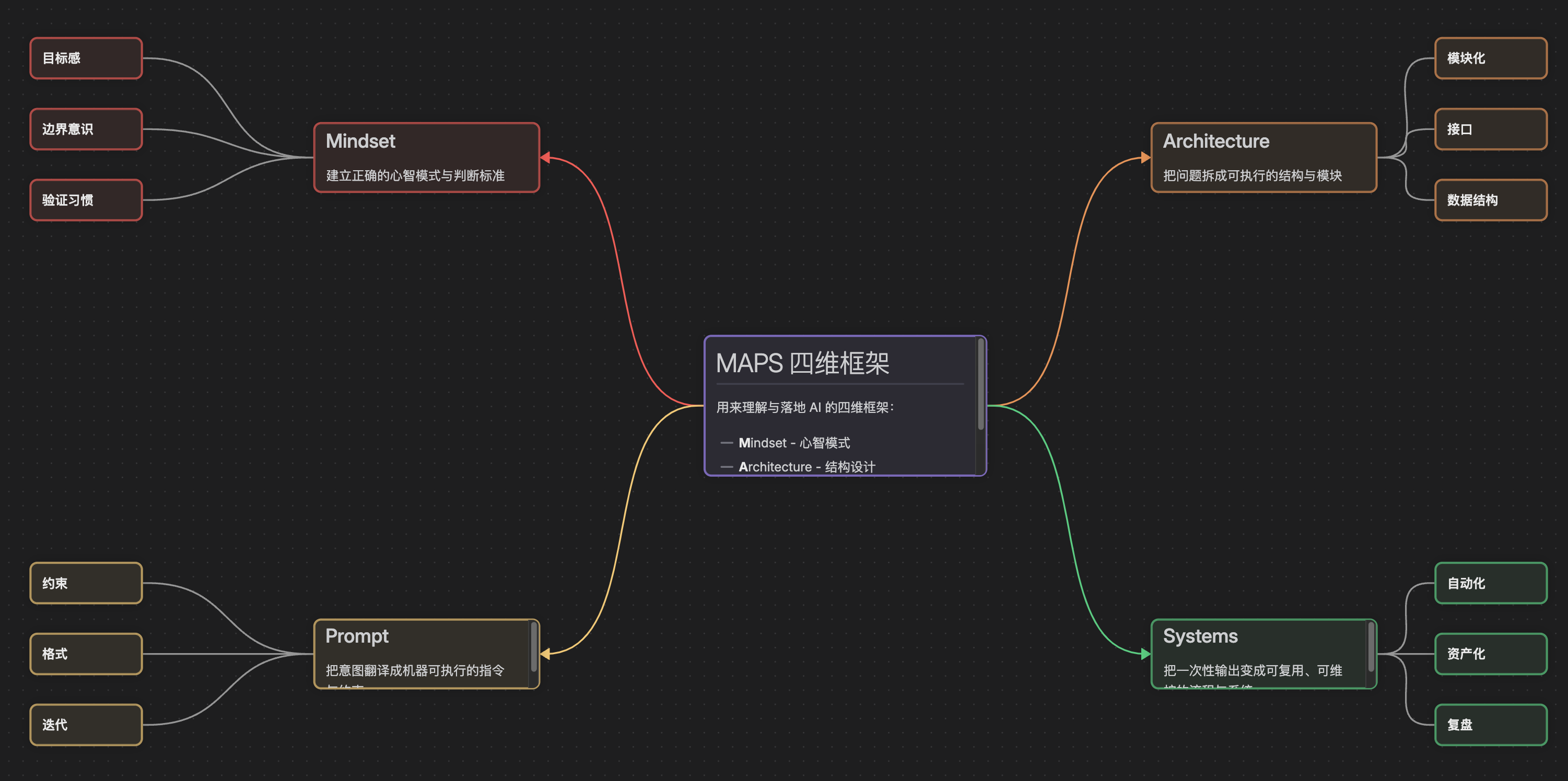1568x781 pixels.
Task: Click the 约束 node
Action: click(86, 583)
